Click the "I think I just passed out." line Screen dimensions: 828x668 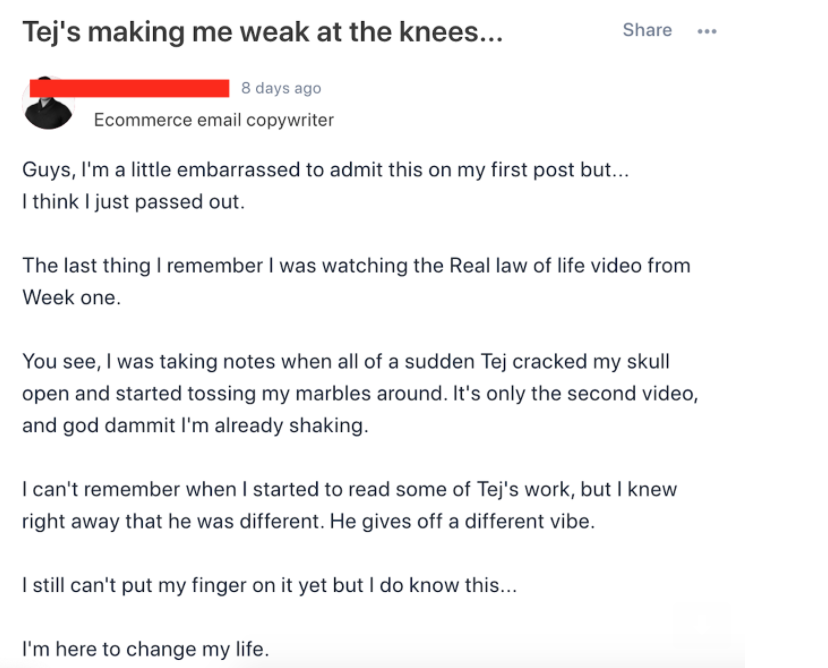tap(133, 201)
